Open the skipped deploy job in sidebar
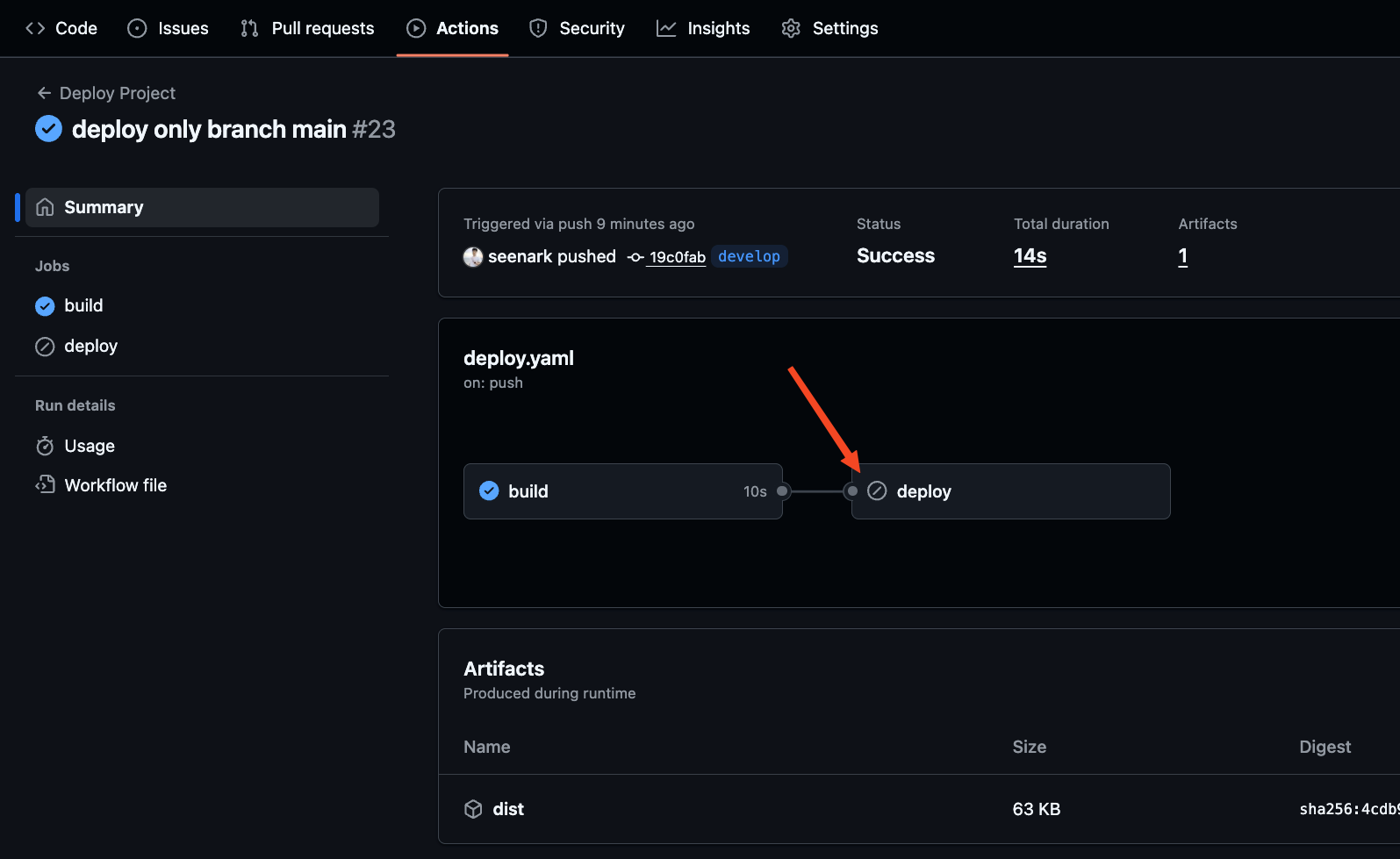 coord(90,346)
